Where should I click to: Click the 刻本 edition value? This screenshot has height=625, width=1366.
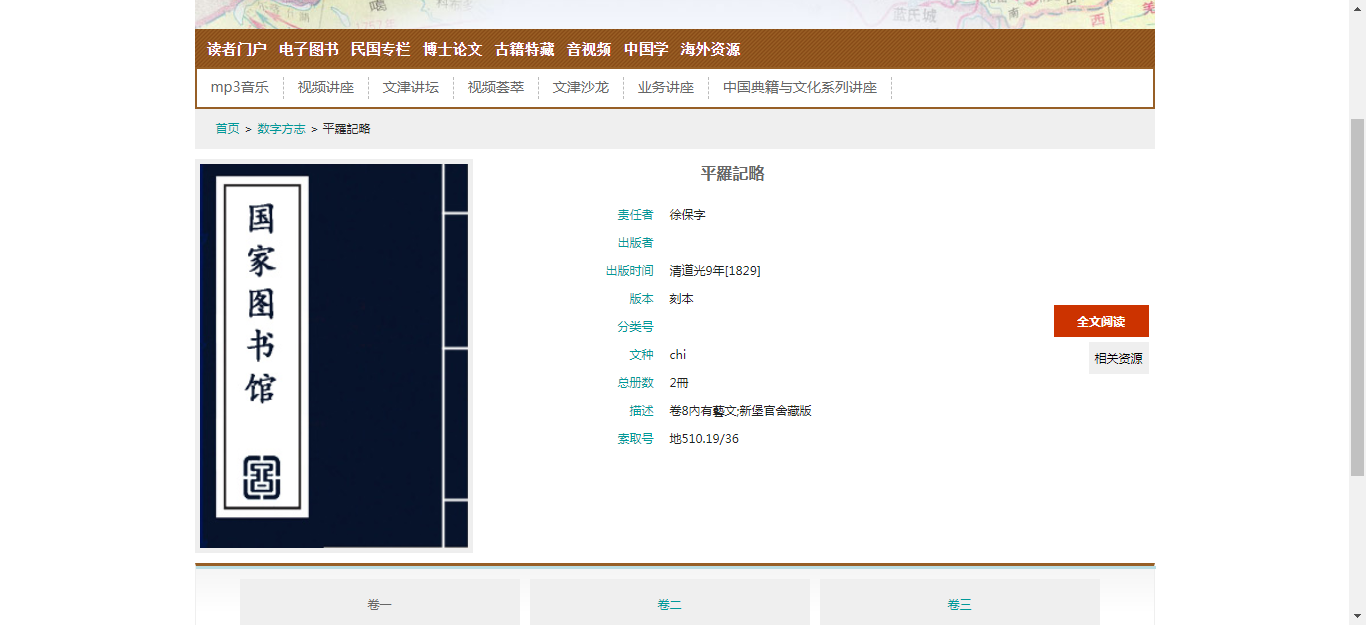[682, 299]
